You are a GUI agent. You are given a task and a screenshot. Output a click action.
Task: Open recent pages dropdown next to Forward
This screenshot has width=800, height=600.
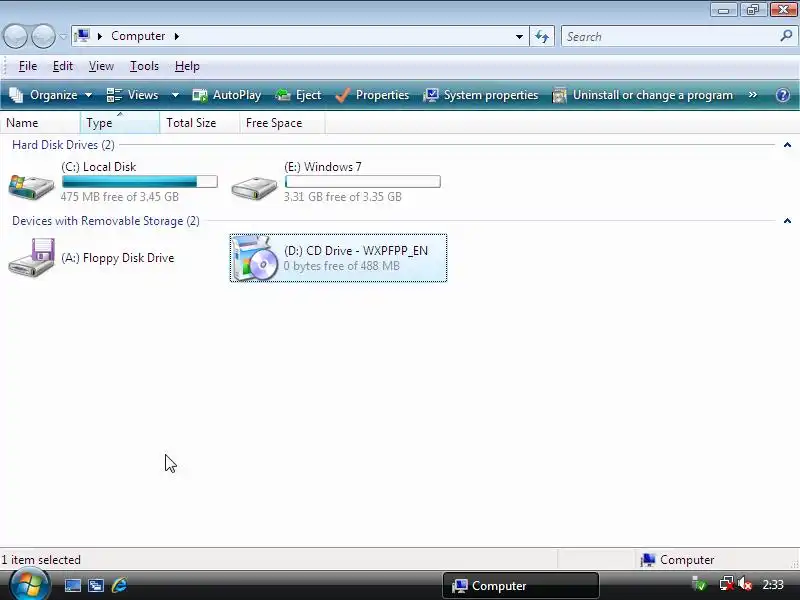coord(63,37)
